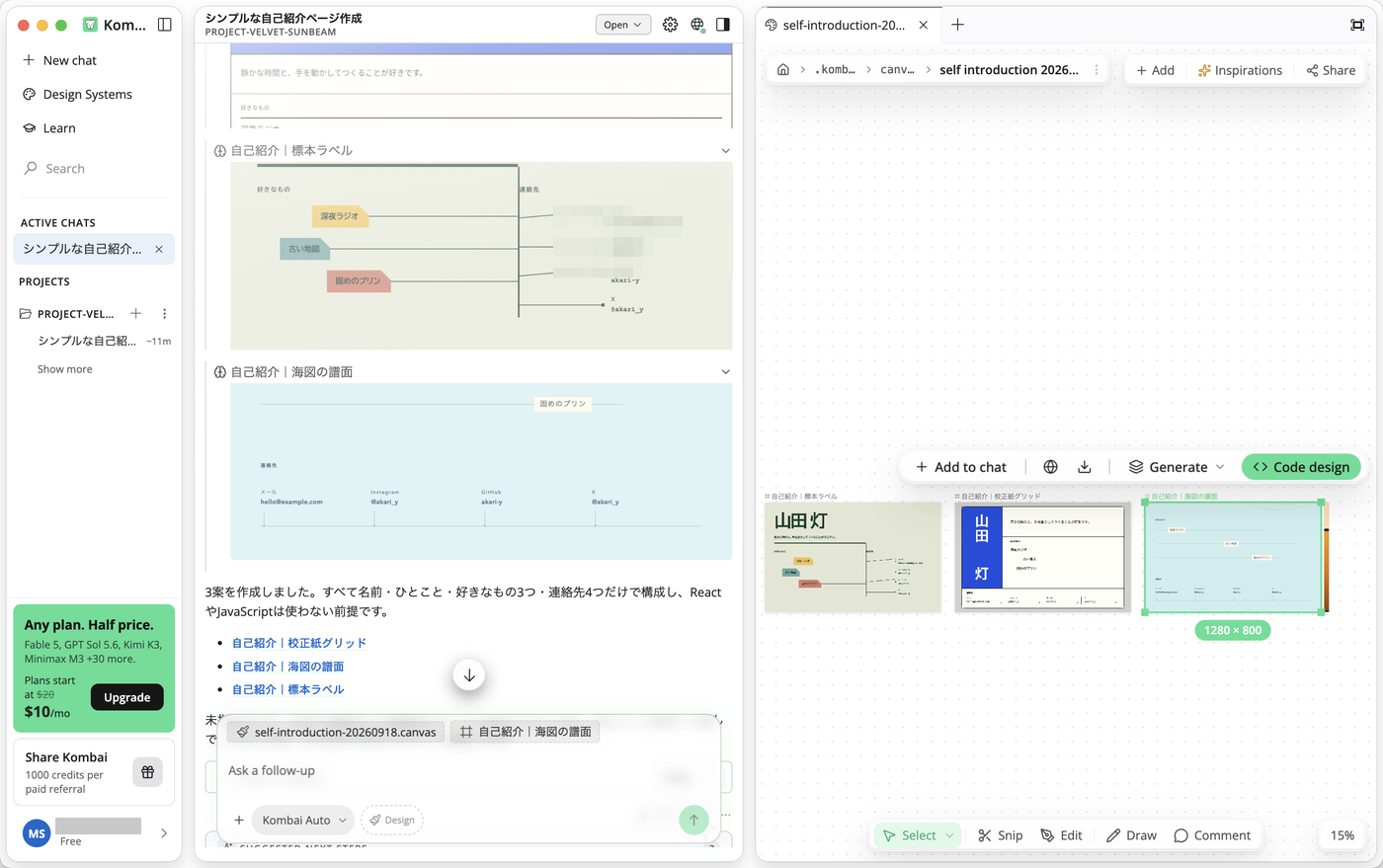The width and height of the screenshot is (1383, 868).
Task: Focus the sidebar Search field
Action: tap(94, 169)
